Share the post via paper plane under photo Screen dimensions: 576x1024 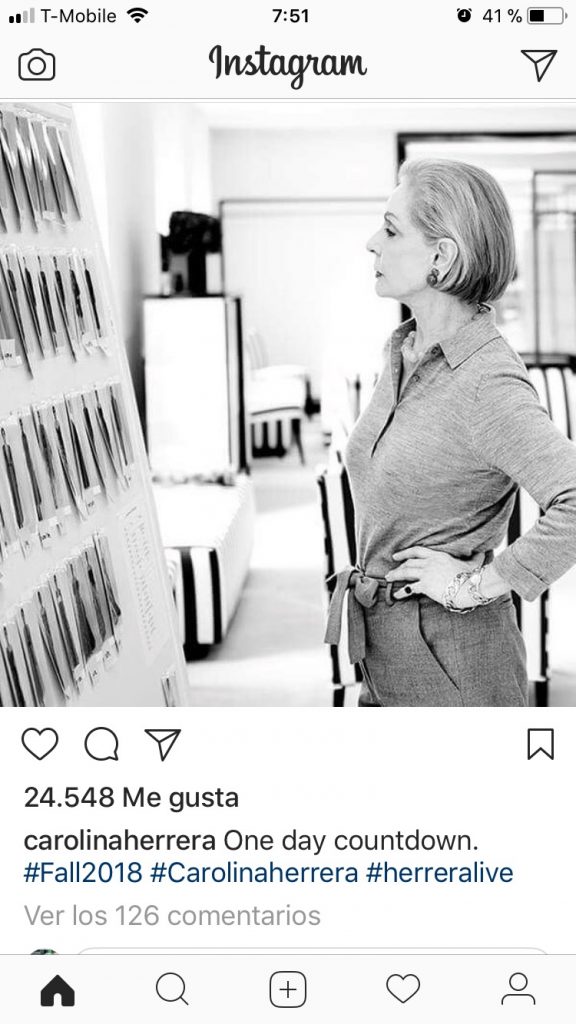[163, 744]
